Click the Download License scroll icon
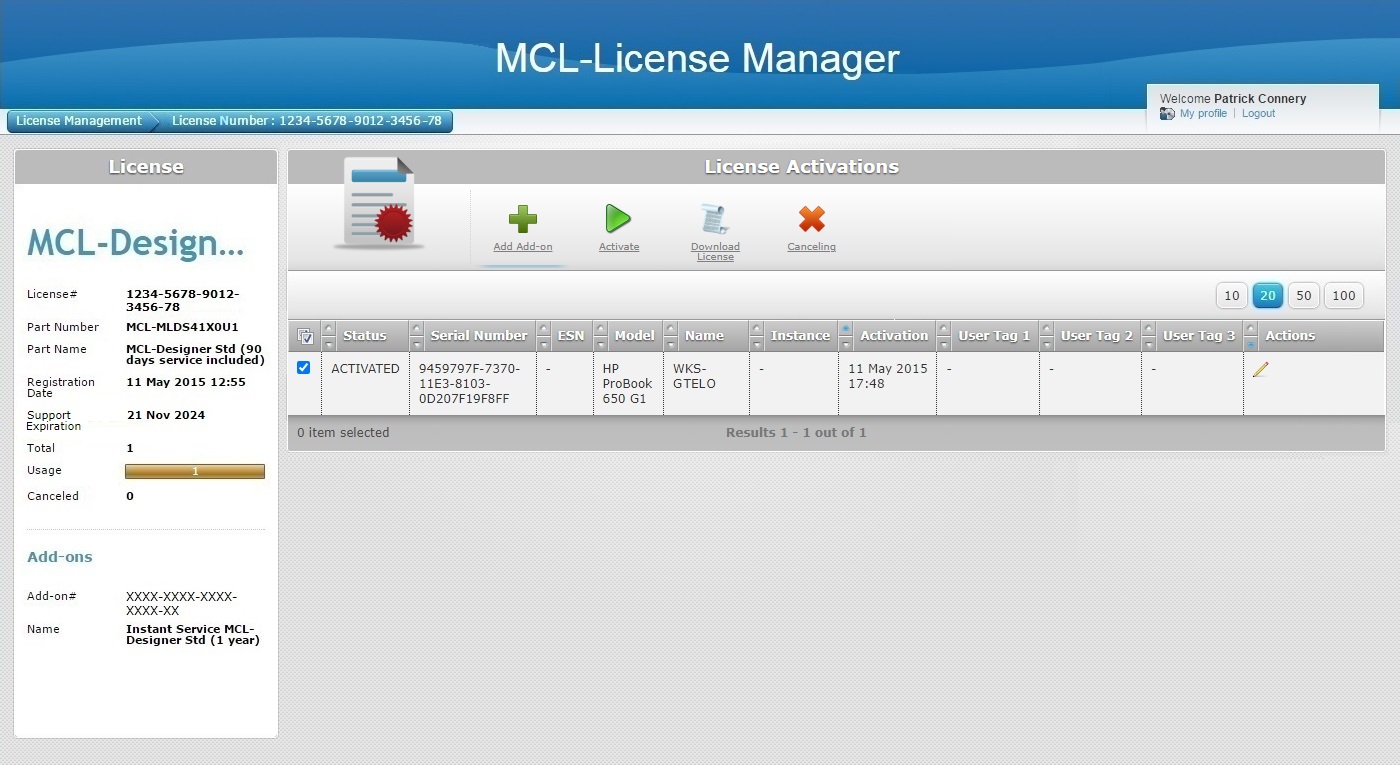This screenshot has width=1400, height=765. (x=715, y=219)
